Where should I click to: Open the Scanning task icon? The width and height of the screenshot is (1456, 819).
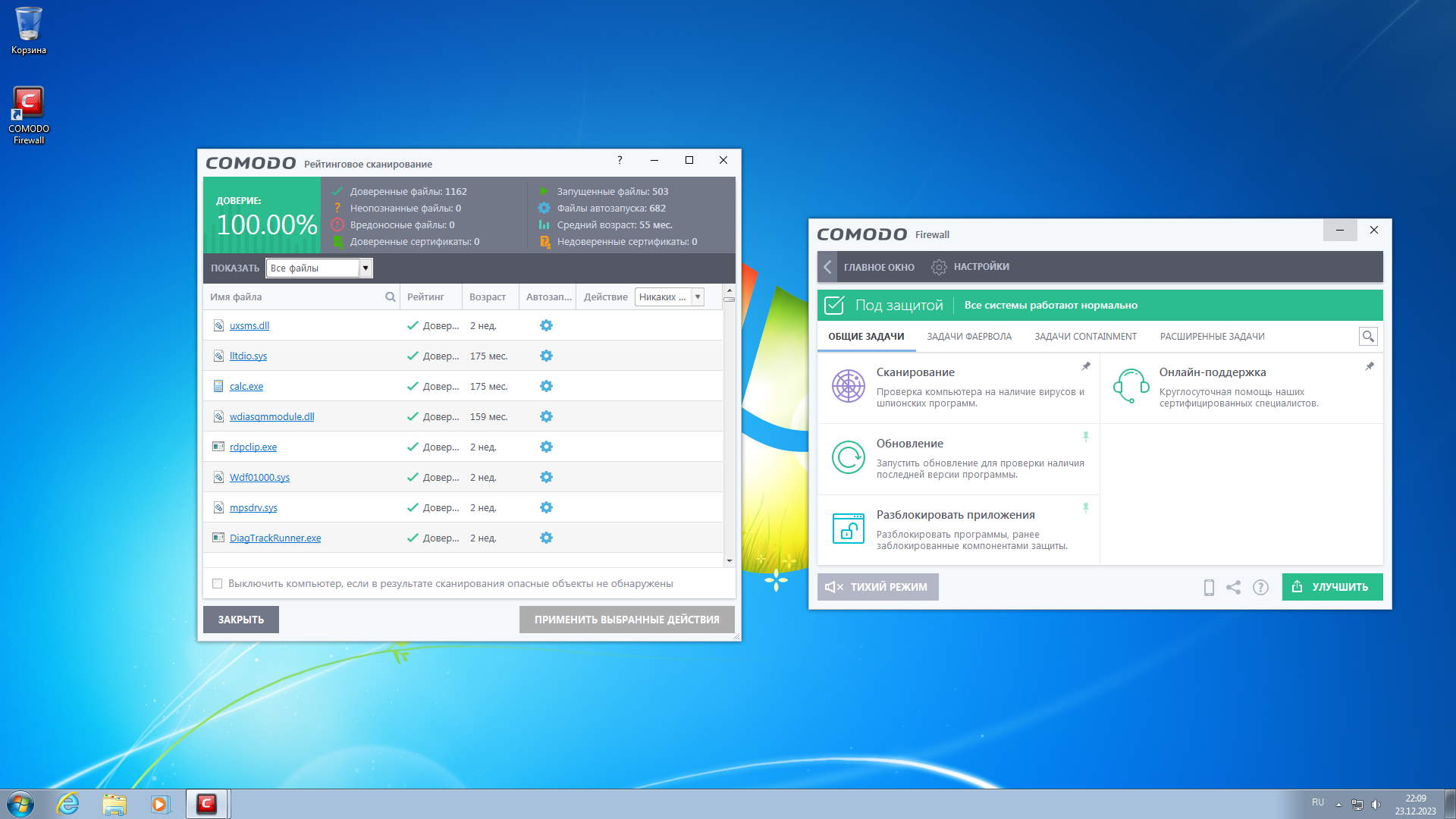point(848,386)
